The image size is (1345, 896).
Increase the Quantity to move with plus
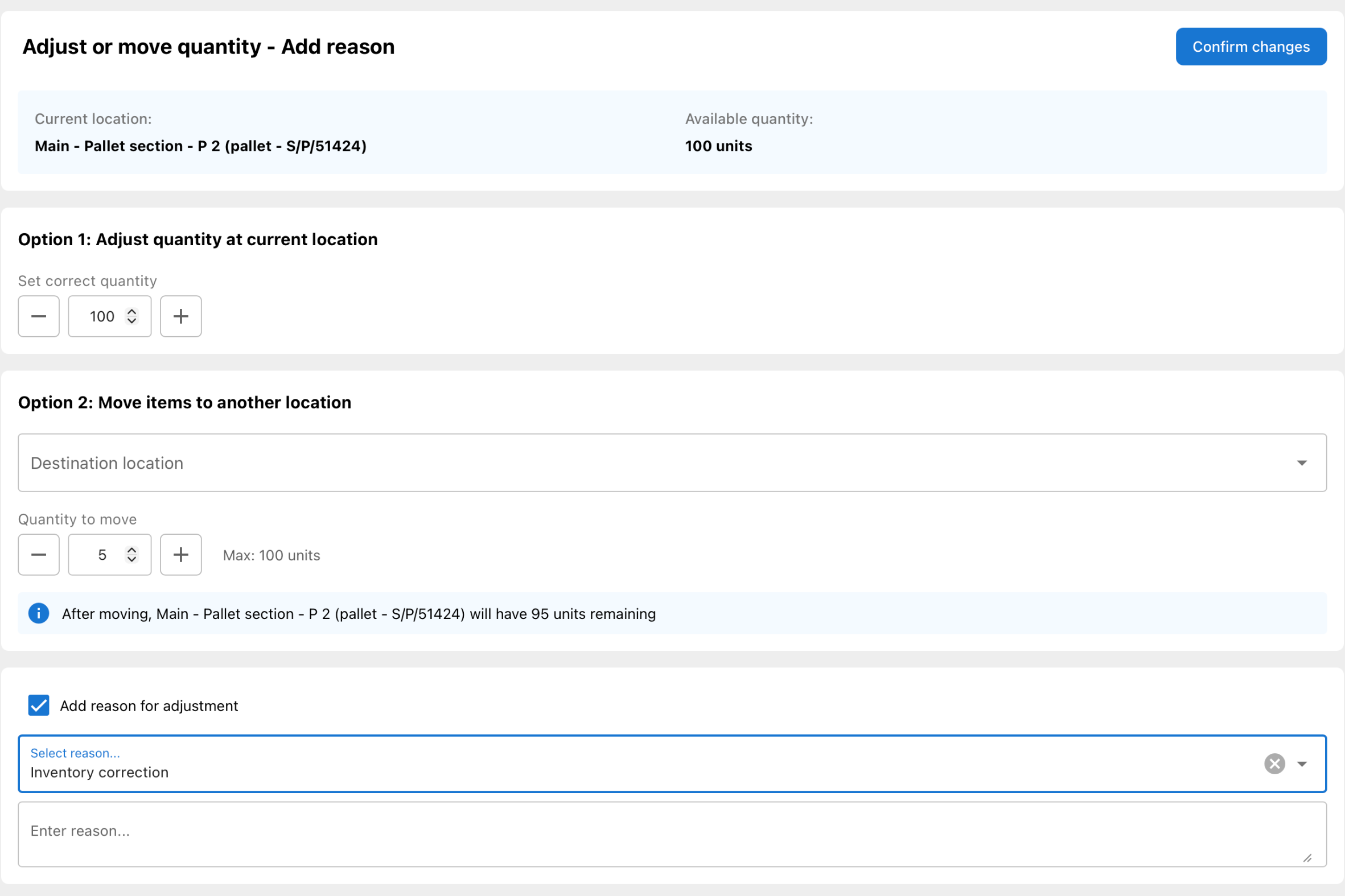tap(180, 554)
